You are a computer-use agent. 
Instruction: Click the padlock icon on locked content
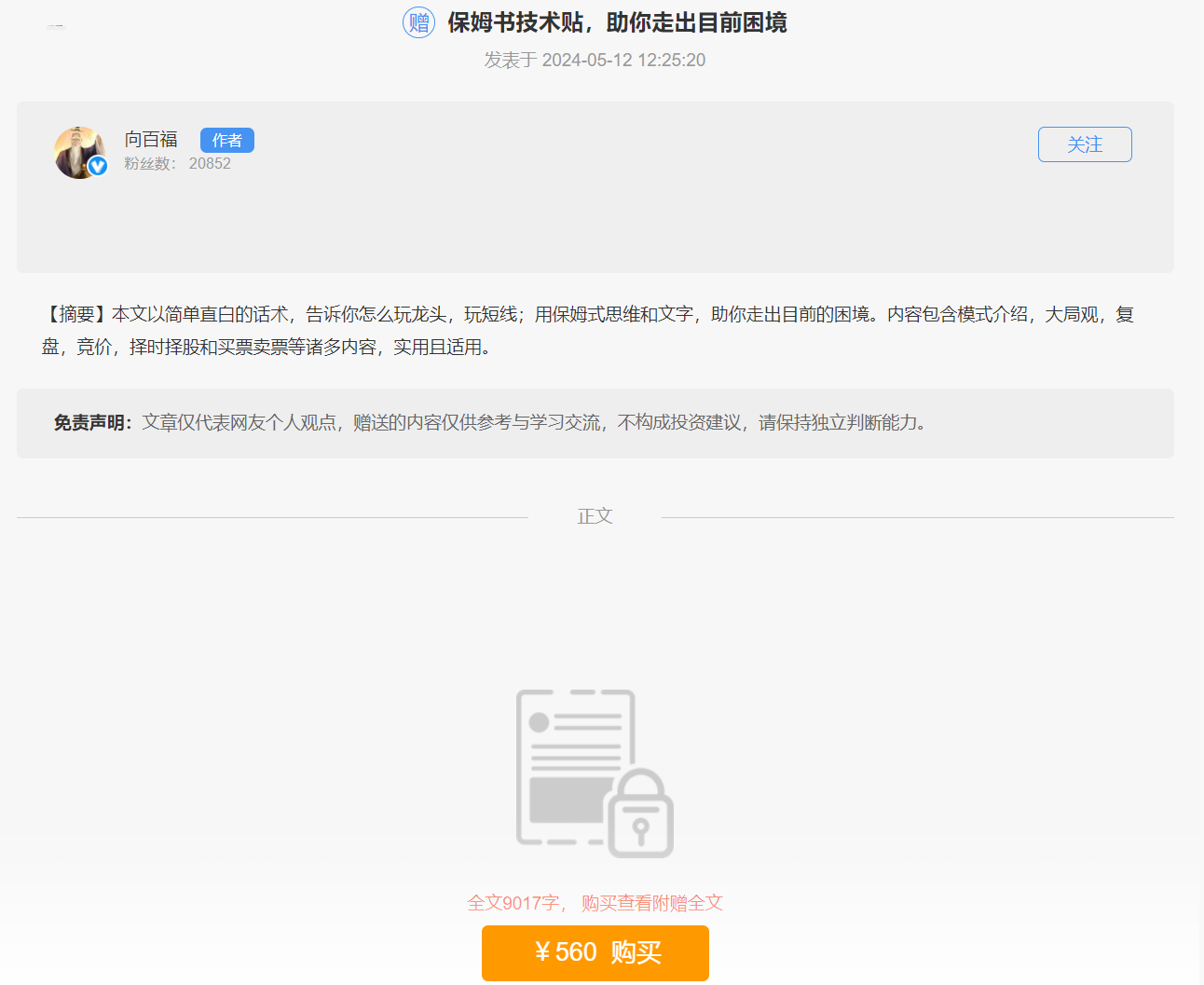click(x=640, y=815)
